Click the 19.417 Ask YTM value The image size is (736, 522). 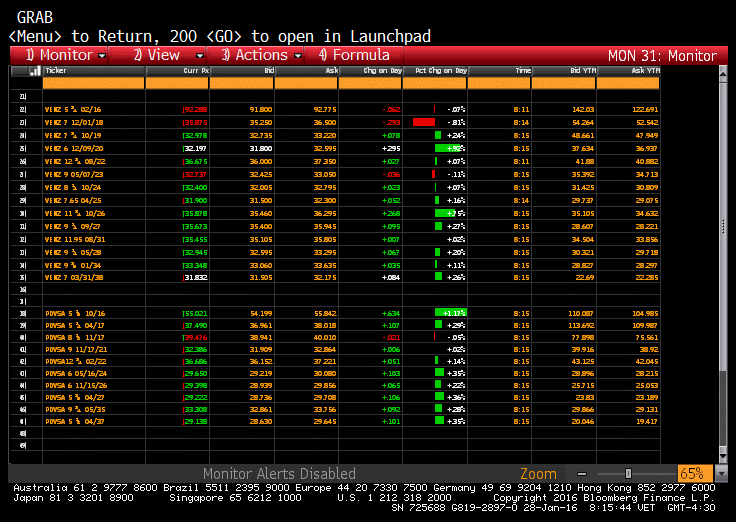(x=646, y=422)
